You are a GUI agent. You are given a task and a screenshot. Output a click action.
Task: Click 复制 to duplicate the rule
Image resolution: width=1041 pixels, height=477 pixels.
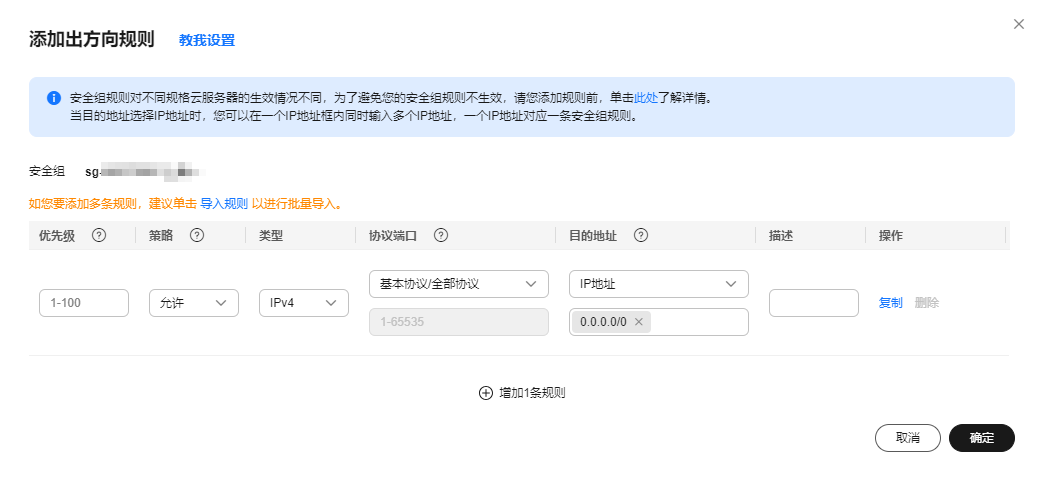(890, 303)
